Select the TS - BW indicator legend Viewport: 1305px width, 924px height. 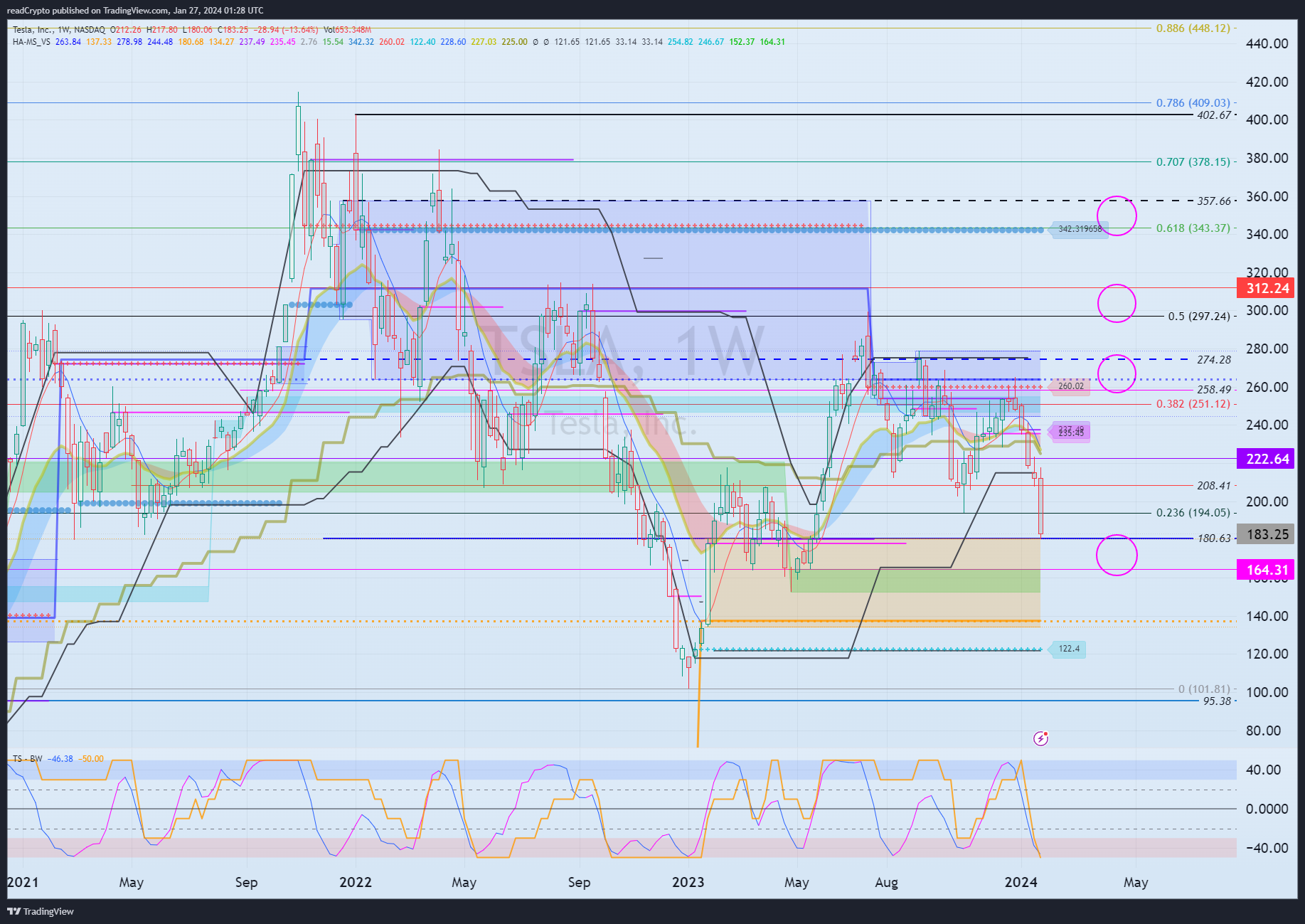[x=28, y=759]
